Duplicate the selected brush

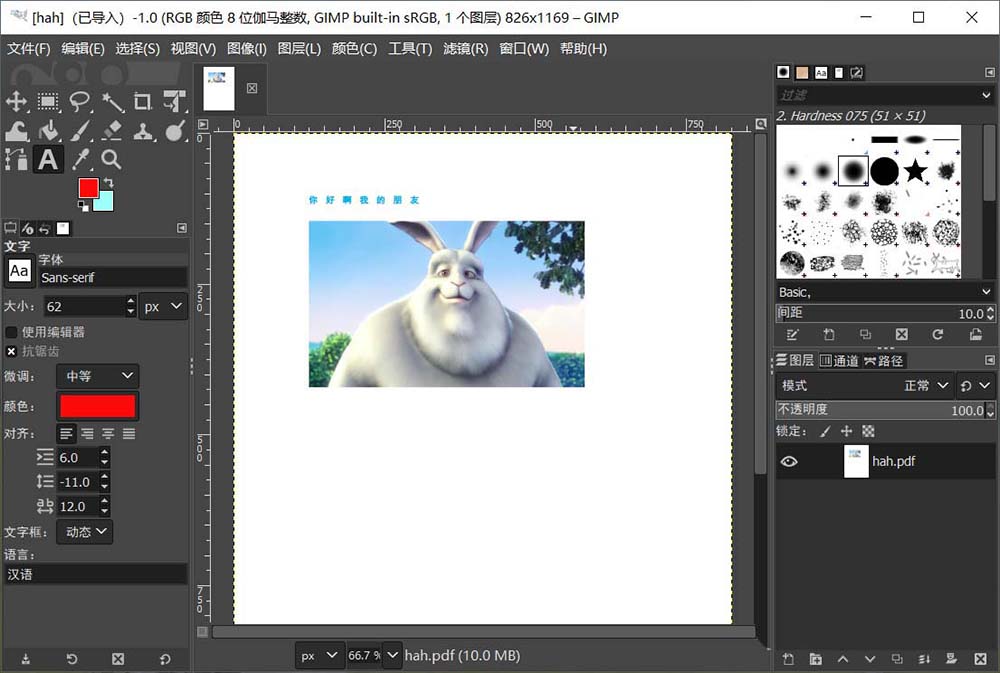point(865,334)
